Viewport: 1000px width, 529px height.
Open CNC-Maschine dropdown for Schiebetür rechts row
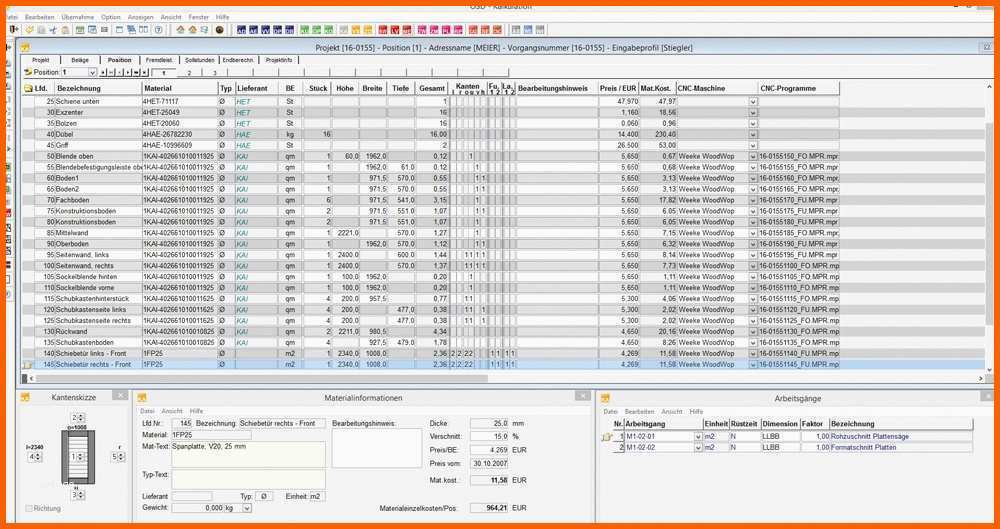point(753,364)
